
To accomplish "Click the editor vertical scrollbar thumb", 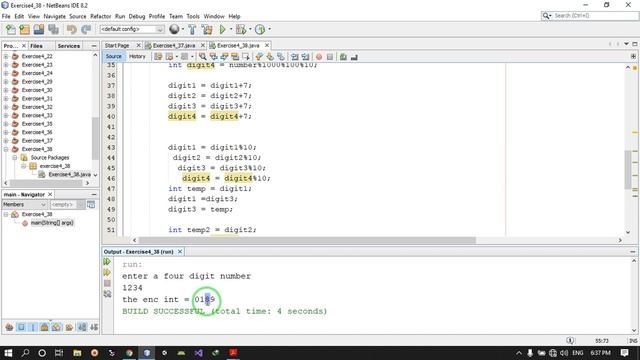I will pyautogui.click(x=628, y=170).
